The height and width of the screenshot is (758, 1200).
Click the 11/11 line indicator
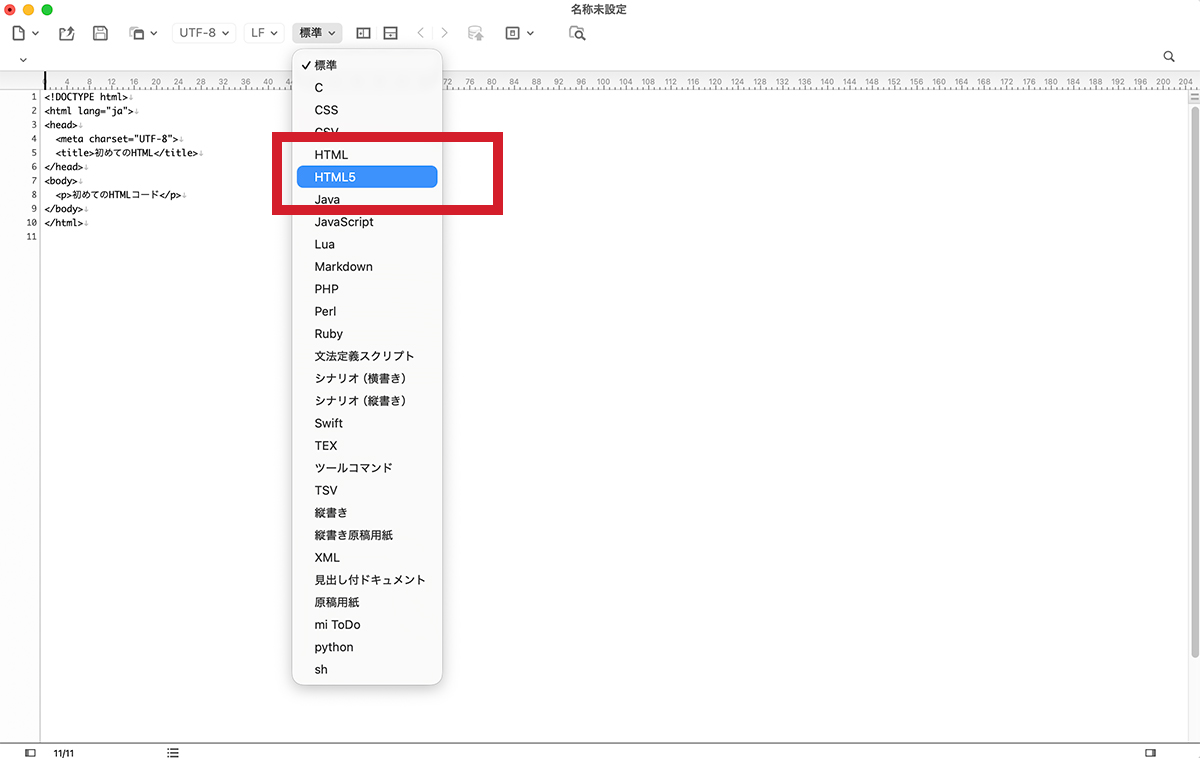pyautogui.click(x=64, y=753)
